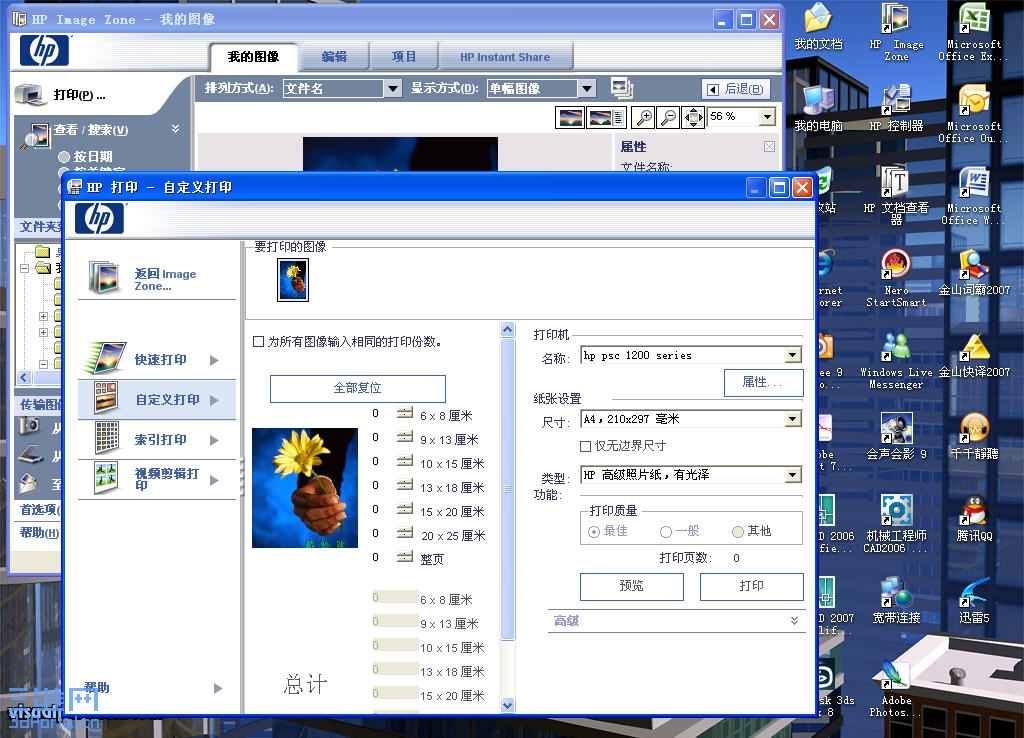Open 我的文档 desktop icon
This screenshot has width=1024, height=738.
[818, 27]
